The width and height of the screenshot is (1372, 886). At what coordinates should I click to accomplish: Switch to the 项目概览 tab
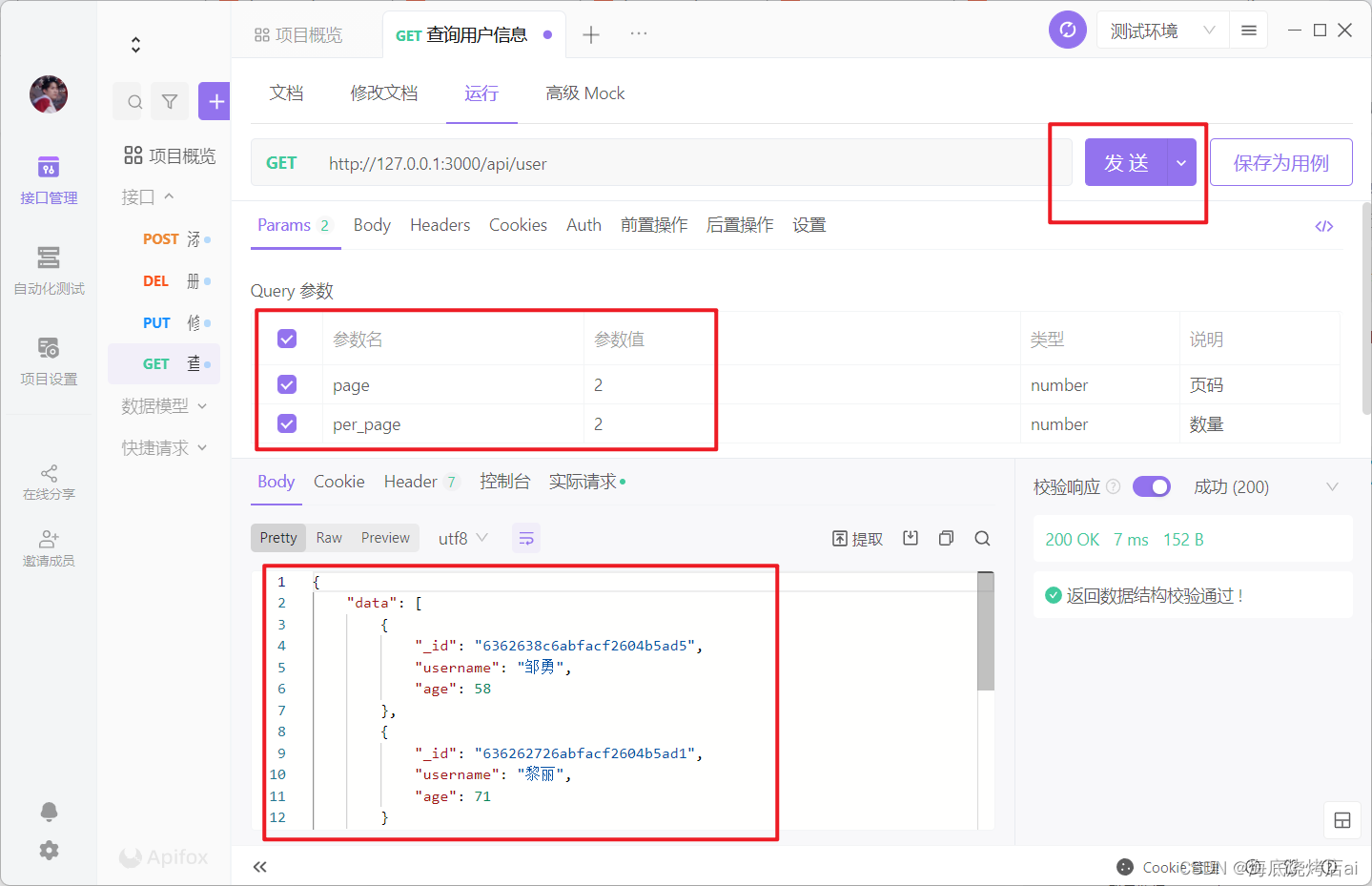pos(298,35)
